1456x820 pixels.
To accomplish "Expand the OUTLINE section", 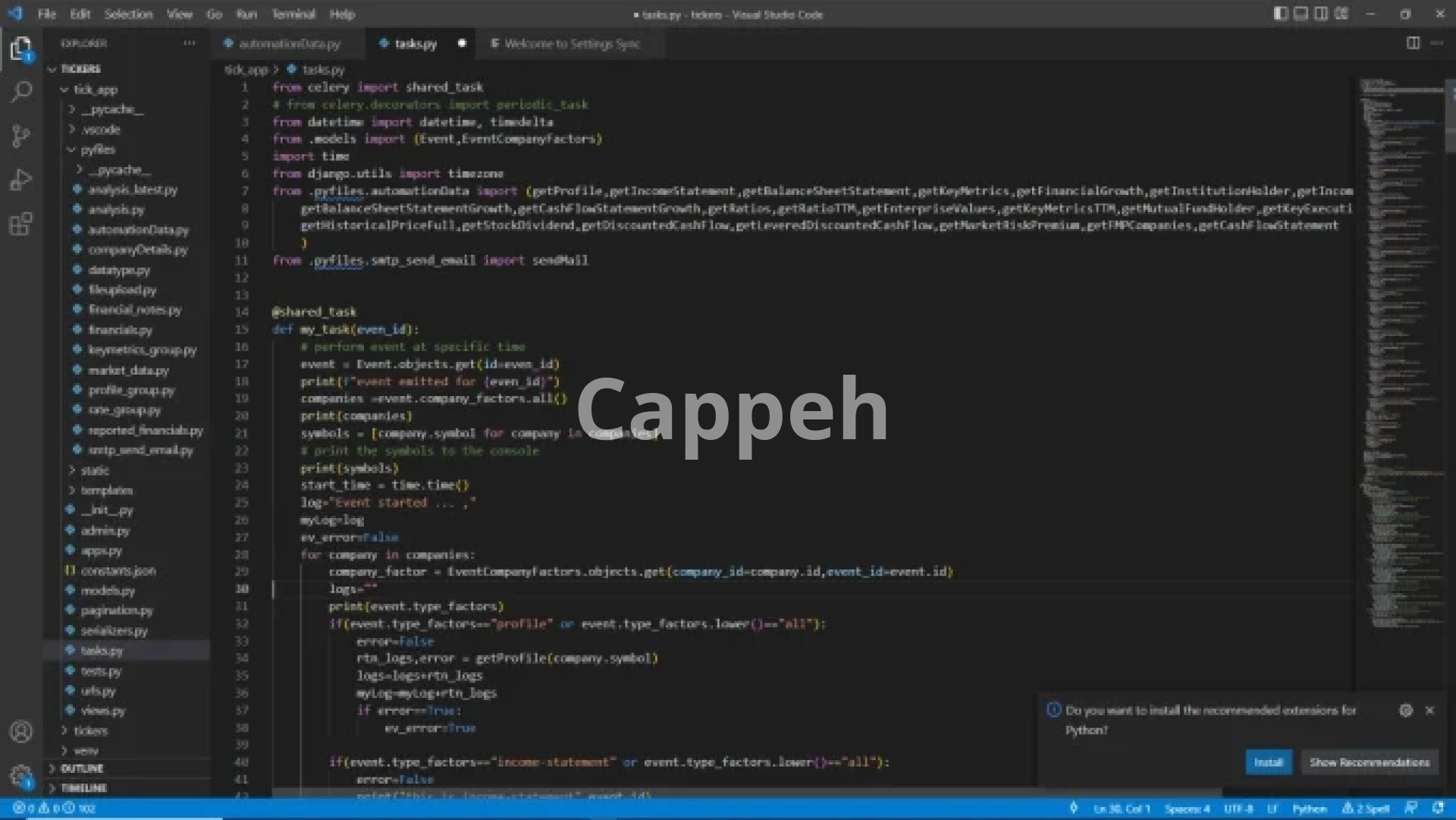I will point(81,768).
